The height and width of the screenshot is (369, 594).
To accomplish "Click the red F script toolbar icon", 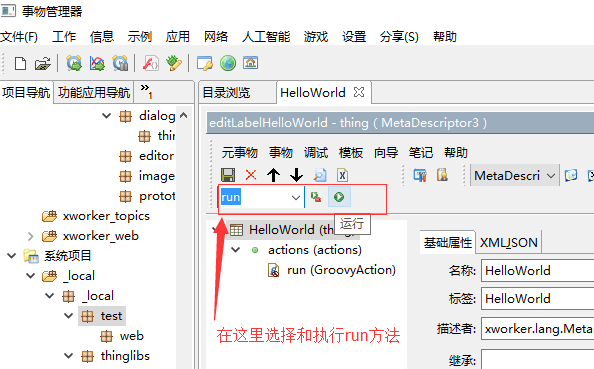I will click(150, 63).
